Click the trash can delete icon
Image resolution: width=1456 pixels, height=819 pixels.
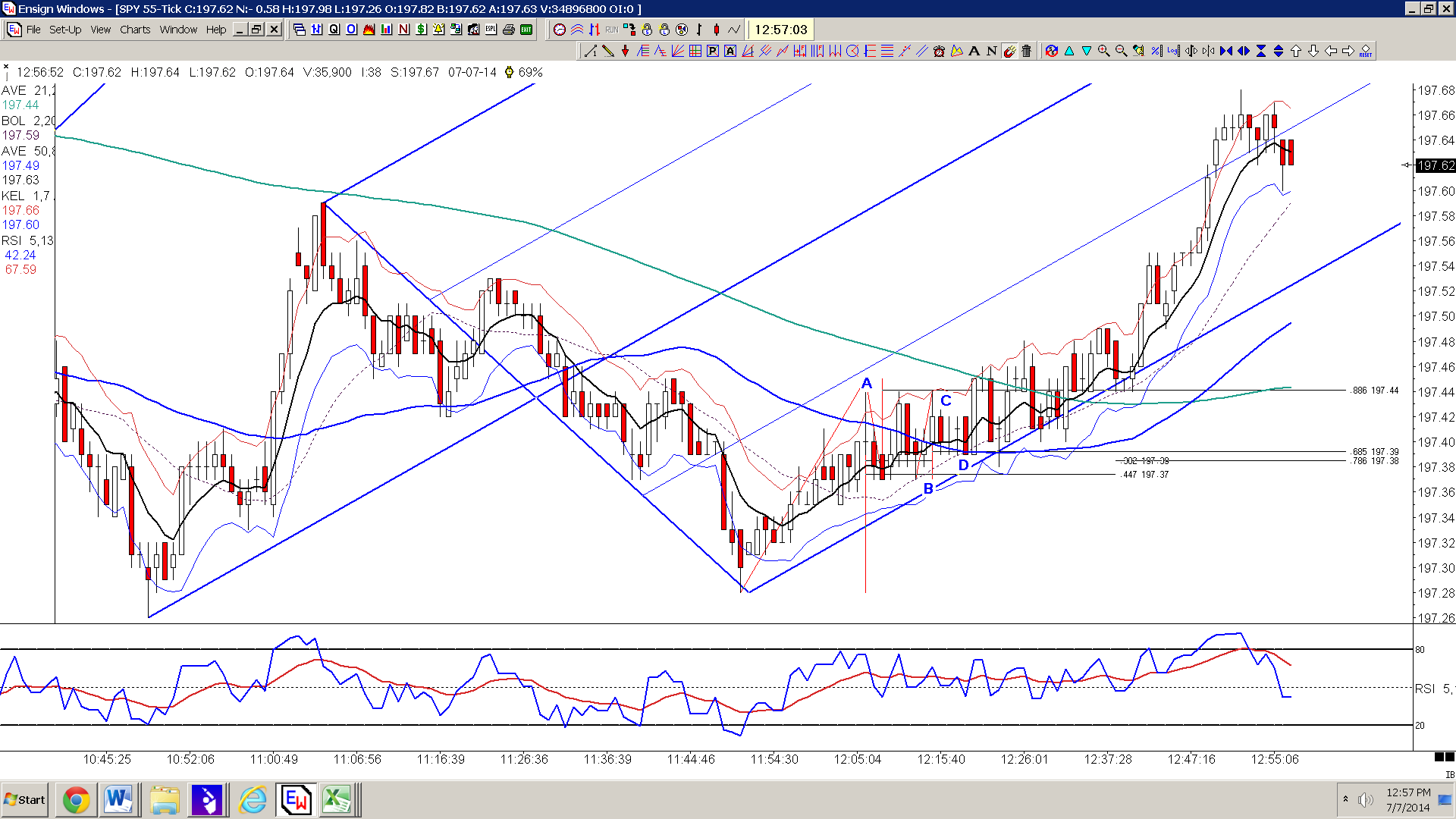pos(1027,51)
